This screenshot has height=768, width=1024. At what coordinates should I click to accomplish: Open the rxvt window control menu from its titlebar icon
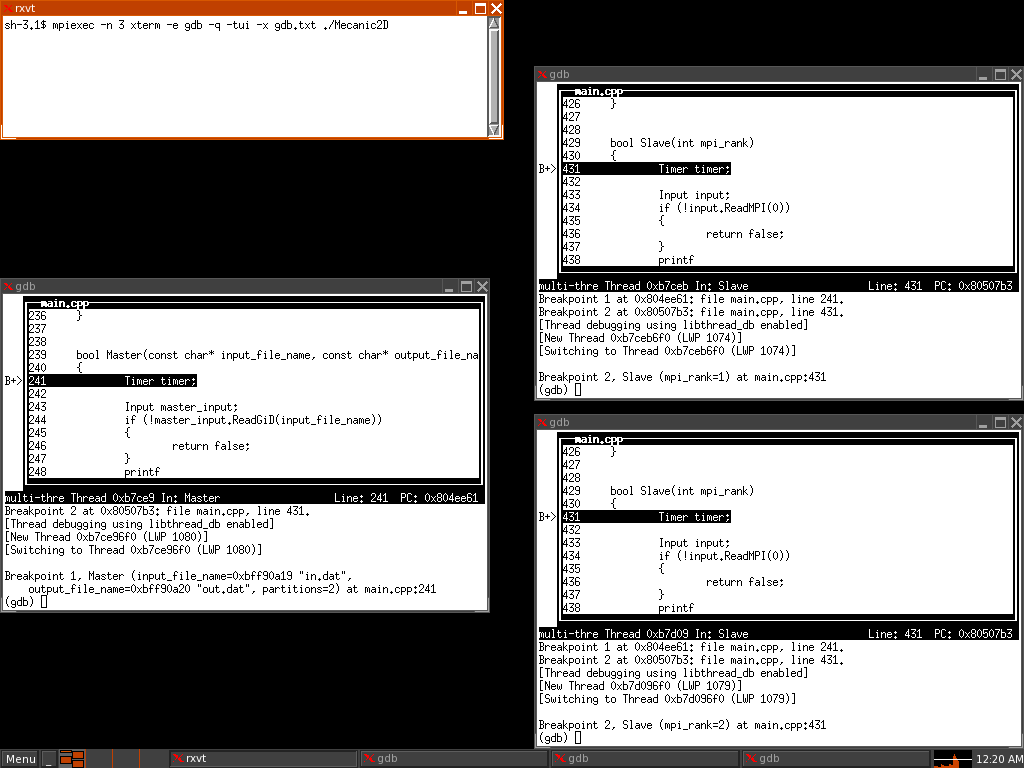(x=8, y=8)
